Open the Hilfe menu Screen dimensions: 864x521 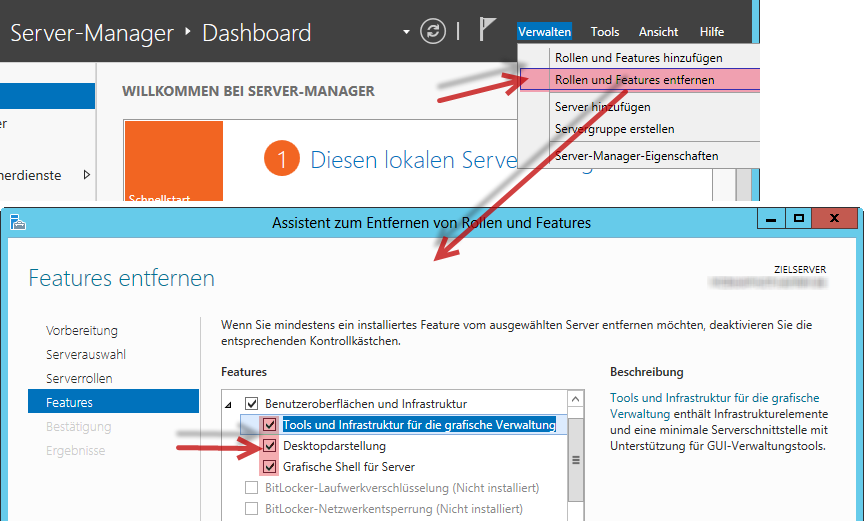pos(711,32)
